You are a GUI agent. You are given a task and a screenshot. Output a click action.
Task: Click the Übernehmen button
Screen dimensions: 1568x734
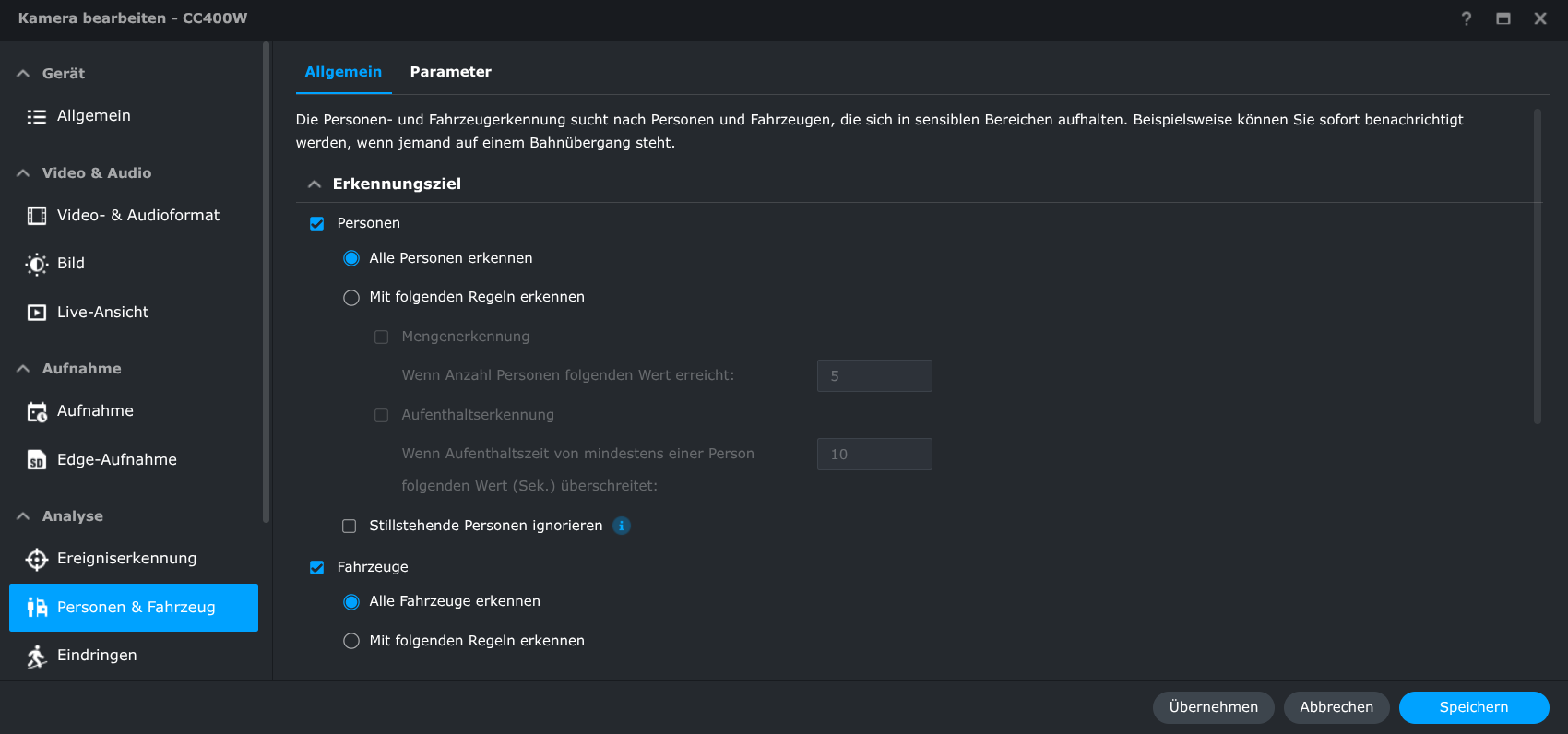point(1213,707)
